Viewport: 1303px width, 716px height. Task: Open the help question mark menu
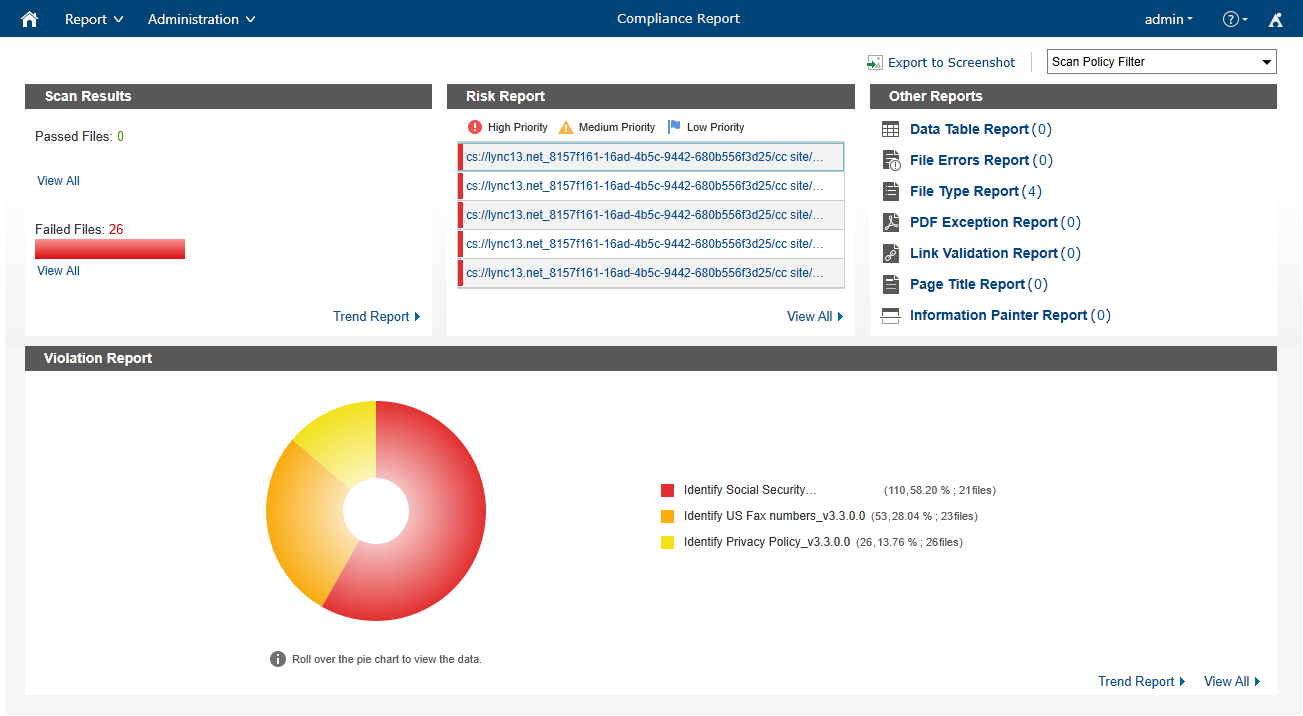coord(1235,19)
